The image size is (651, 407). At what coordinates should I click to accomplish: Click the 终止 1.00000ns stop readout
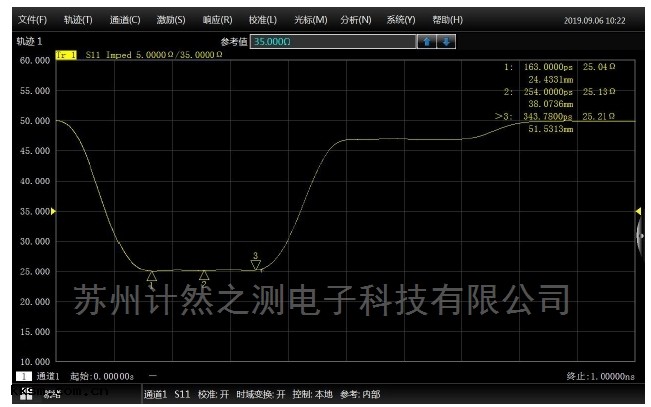(600, 376)
